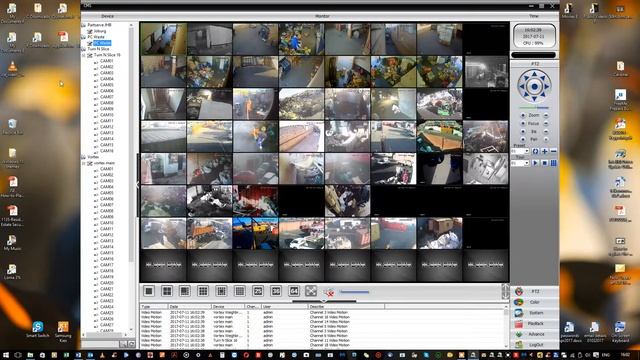The height and width of the screenshot is (360, 640).
Task: Move PTZ camera left
Action: (522, 87)
